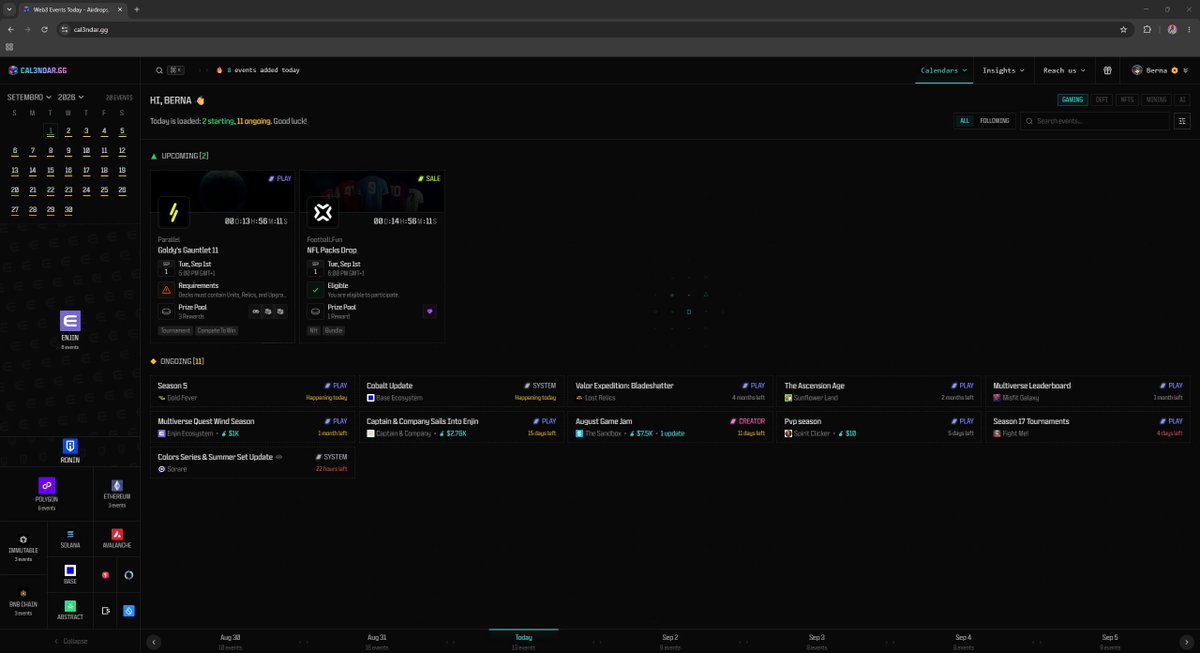This screenshot has width=1200, height=653.
Task: Open the Reach us dropdown menu
Action: click(x=1064, y=70)
